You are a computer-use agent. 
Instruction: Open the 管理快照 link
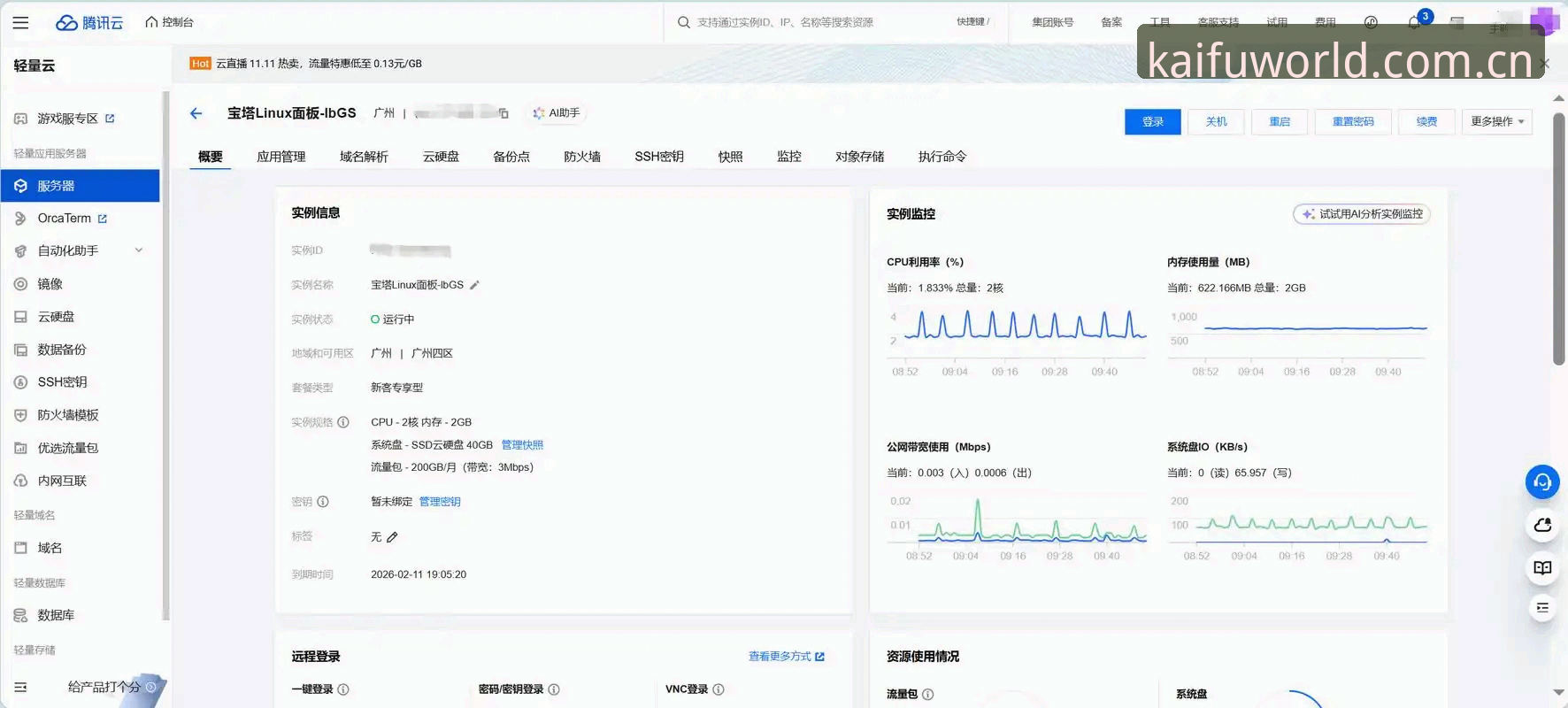point(522,445)
